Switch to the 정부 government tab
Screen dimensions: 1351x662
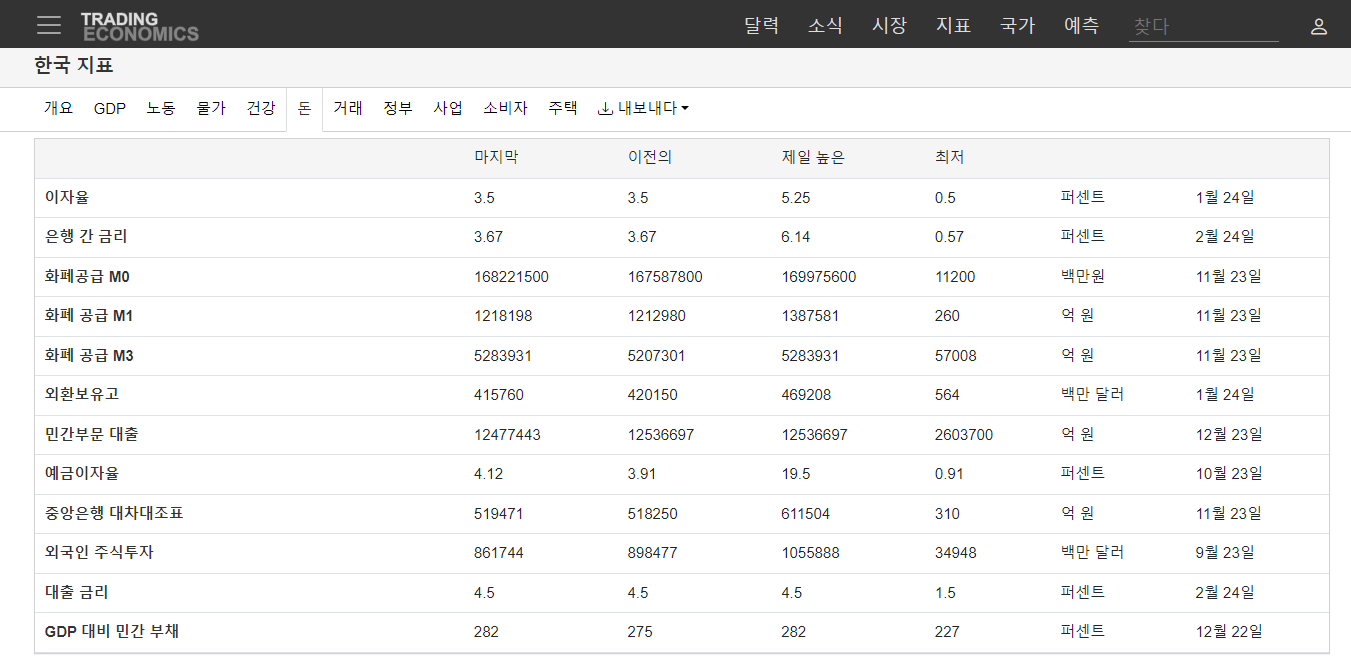(398, 108)
